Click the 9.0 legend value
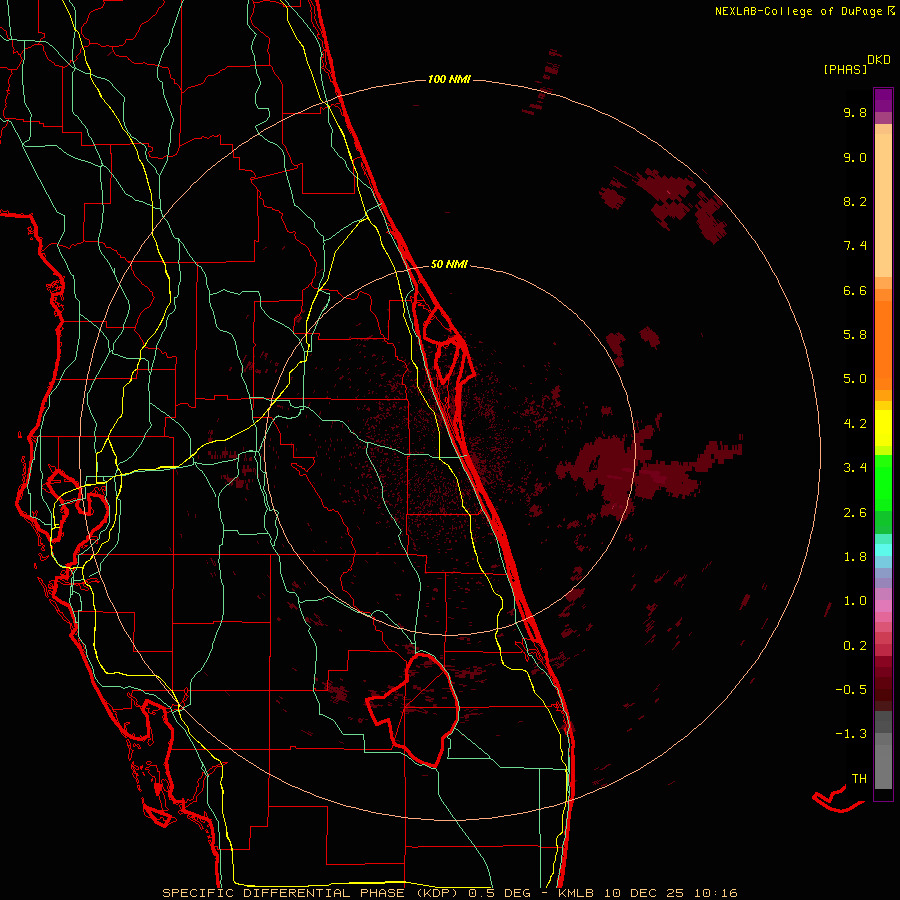Image resolution: width=900 pixels, height=900 pixels. 855,157
